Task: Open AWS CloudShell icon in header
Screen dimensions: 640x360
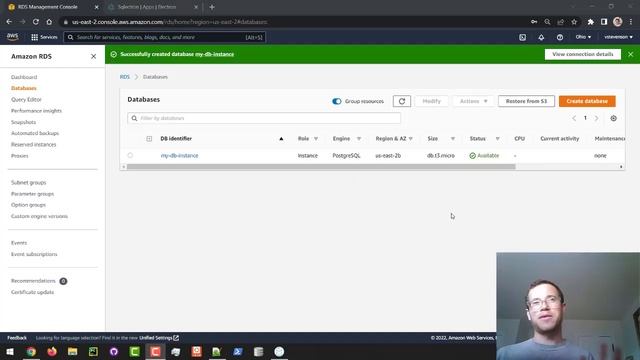Action: 522,37
